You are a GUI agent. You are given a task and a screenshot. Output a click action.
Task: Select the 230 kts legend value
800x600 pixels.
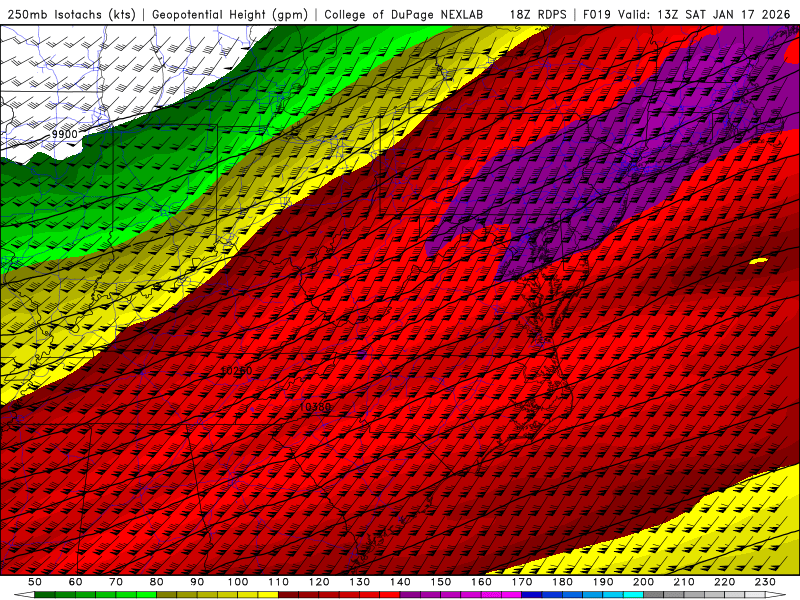(x=765, y=582)
